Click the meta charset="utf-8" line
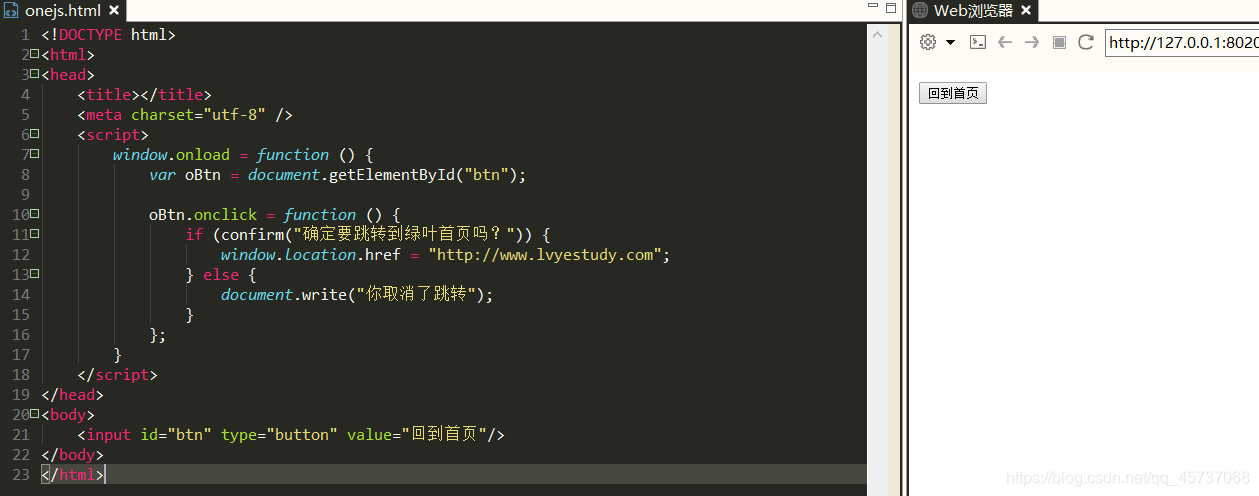Viewport: 1259px width, 496px height. [x=185, y=114]
